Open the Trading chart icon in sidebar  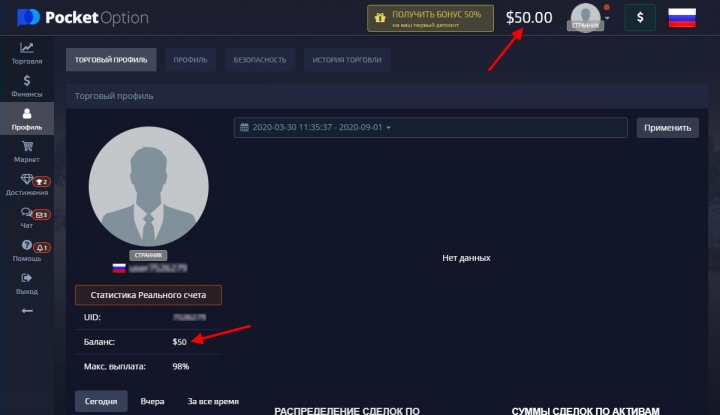[x=27, y=47]
